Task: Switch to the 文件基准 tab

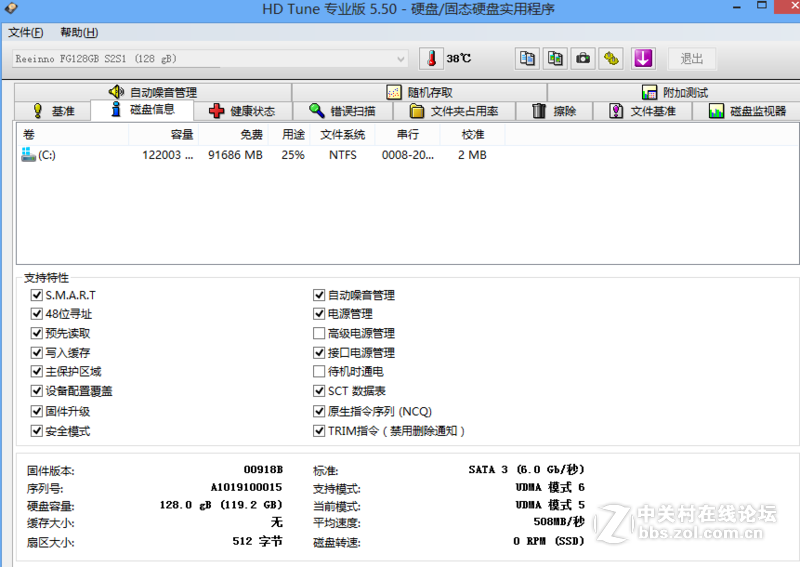Action: click(642, 111)
